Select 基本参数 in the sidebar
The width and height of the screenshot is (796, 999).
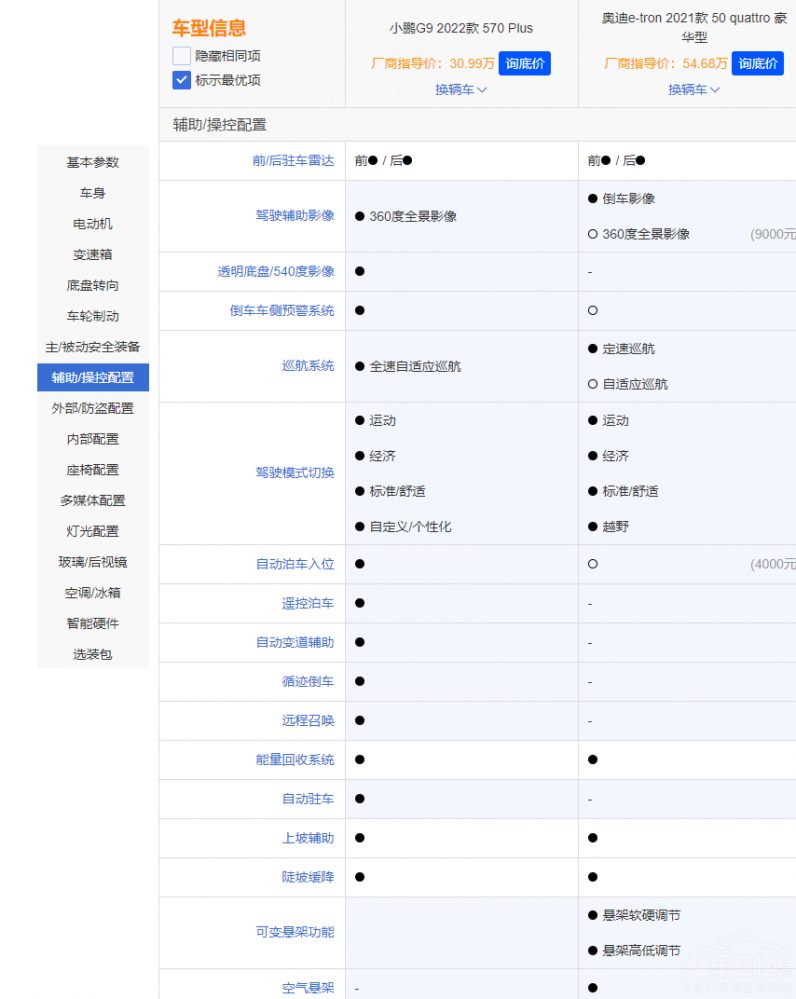[x=93, y=162]
